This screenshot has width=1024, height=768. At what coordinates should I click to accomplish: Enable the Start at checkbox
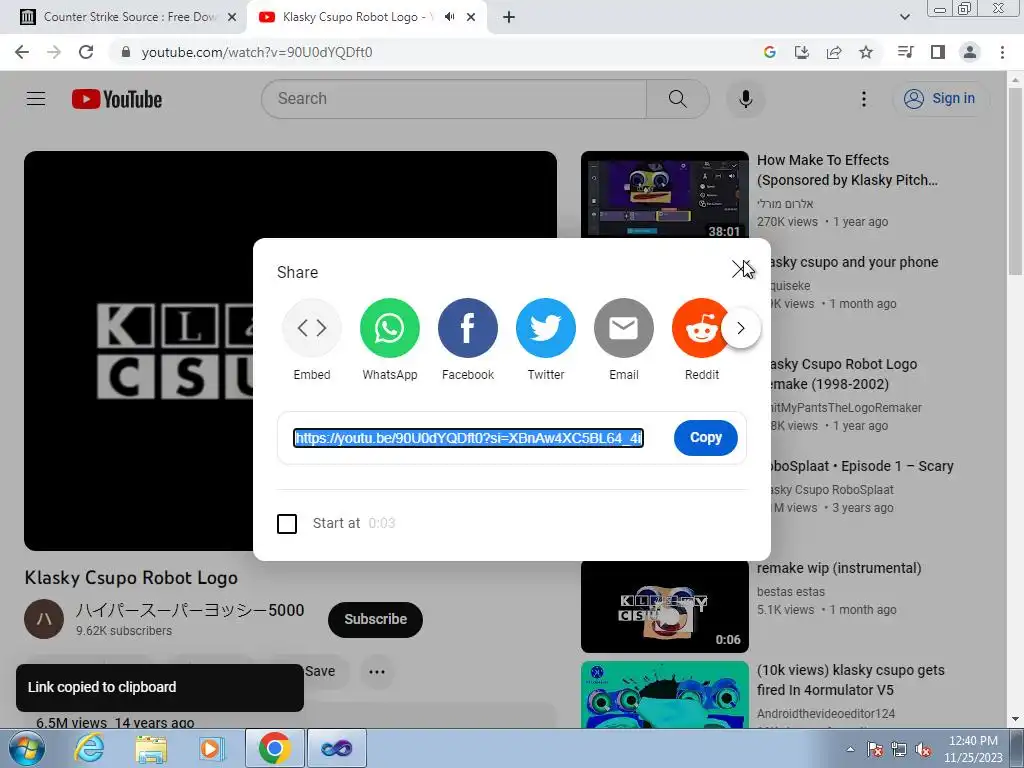coord(287,524)
